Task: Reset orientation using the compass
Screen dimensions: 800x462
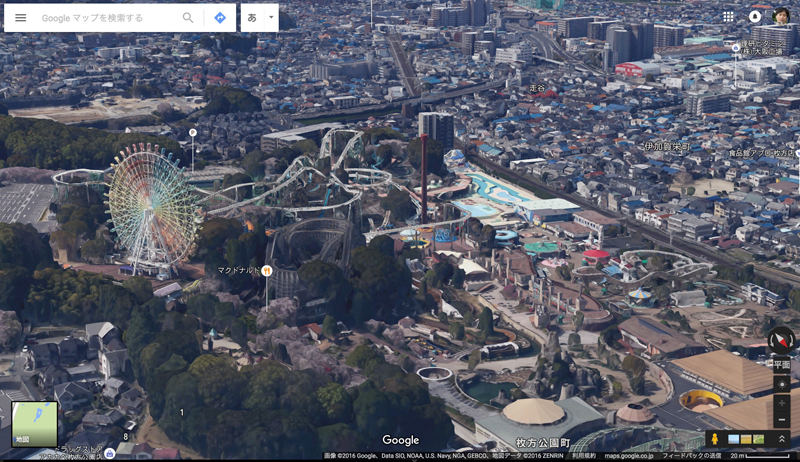Action: tap(781, 341)
